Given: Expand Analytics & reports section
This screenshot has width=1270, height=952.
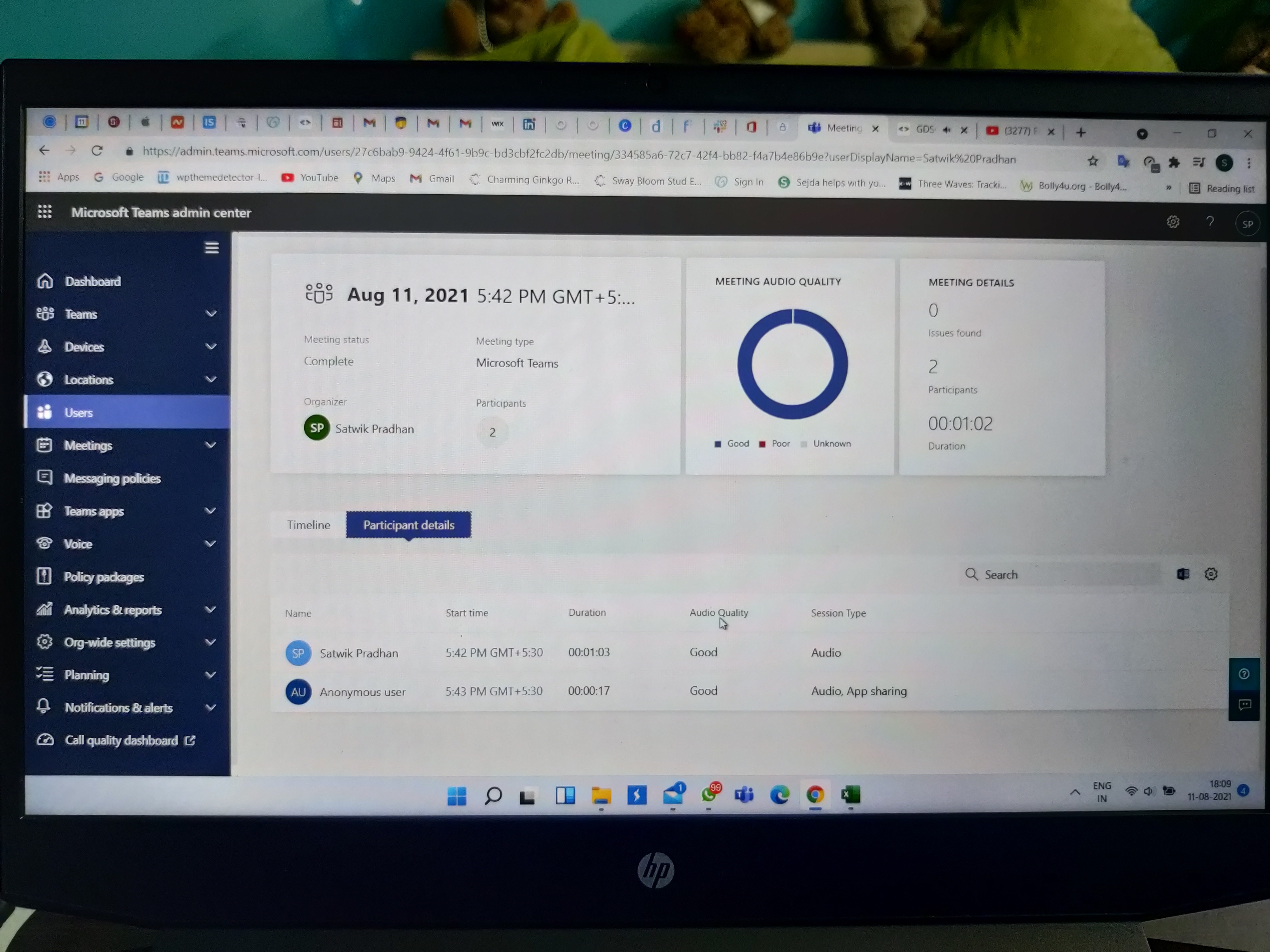Looking at the screenshot, I should click(x=211, y=609).
